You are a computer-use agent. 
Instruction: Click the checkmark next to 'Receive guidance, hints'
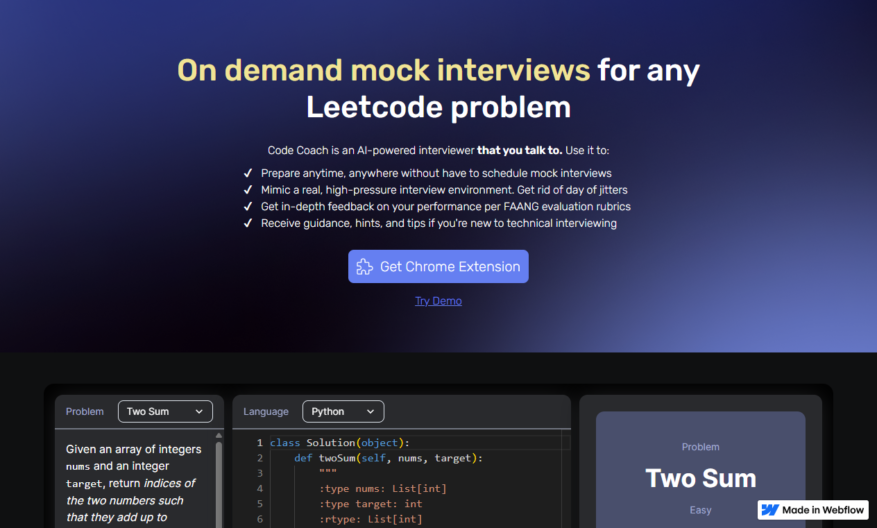point(248,223)
